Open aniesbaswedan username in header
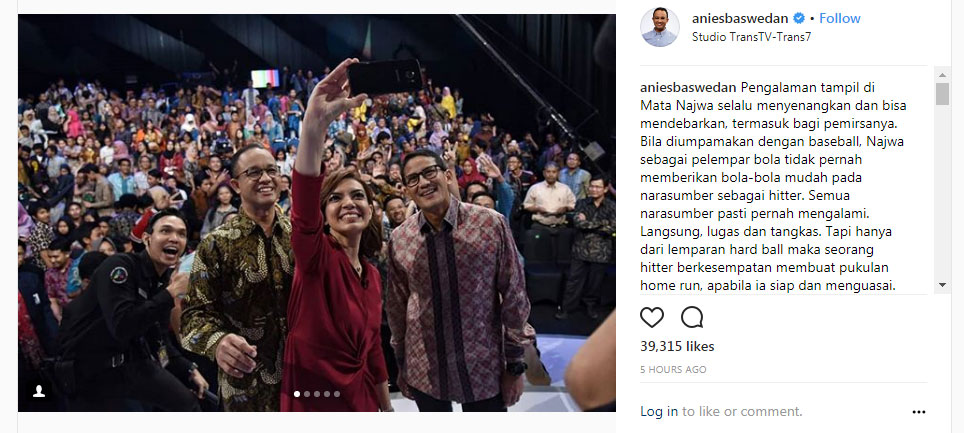 tap(740, 18)
